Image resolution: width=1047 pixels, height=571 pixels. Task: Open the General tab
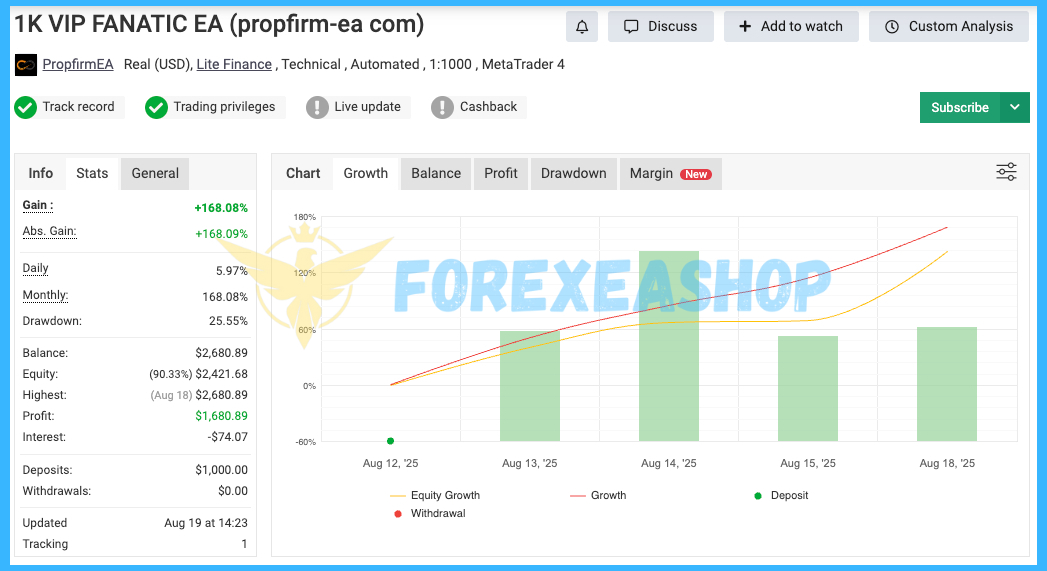pos(155,173)
